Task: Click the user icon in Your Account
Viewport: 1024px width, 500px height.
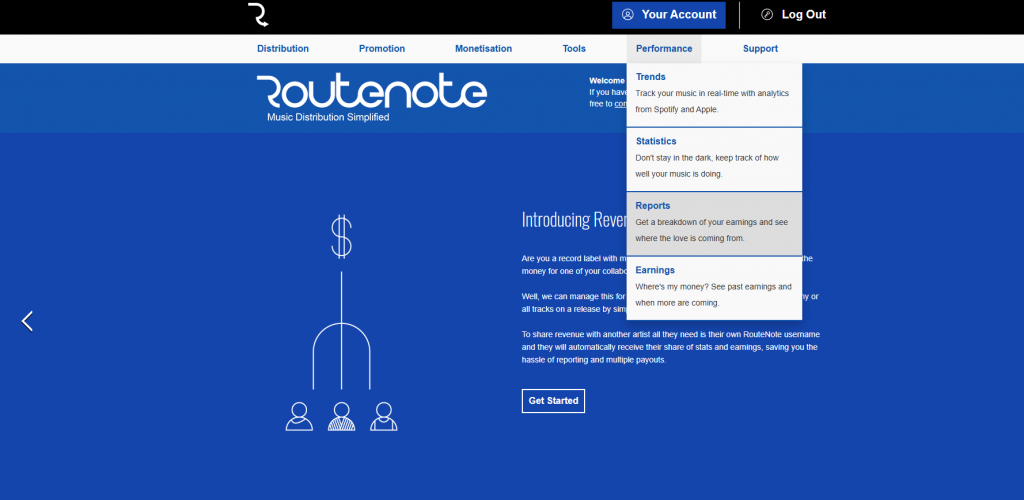Action: pyautogui.click(x=628, y=15)
